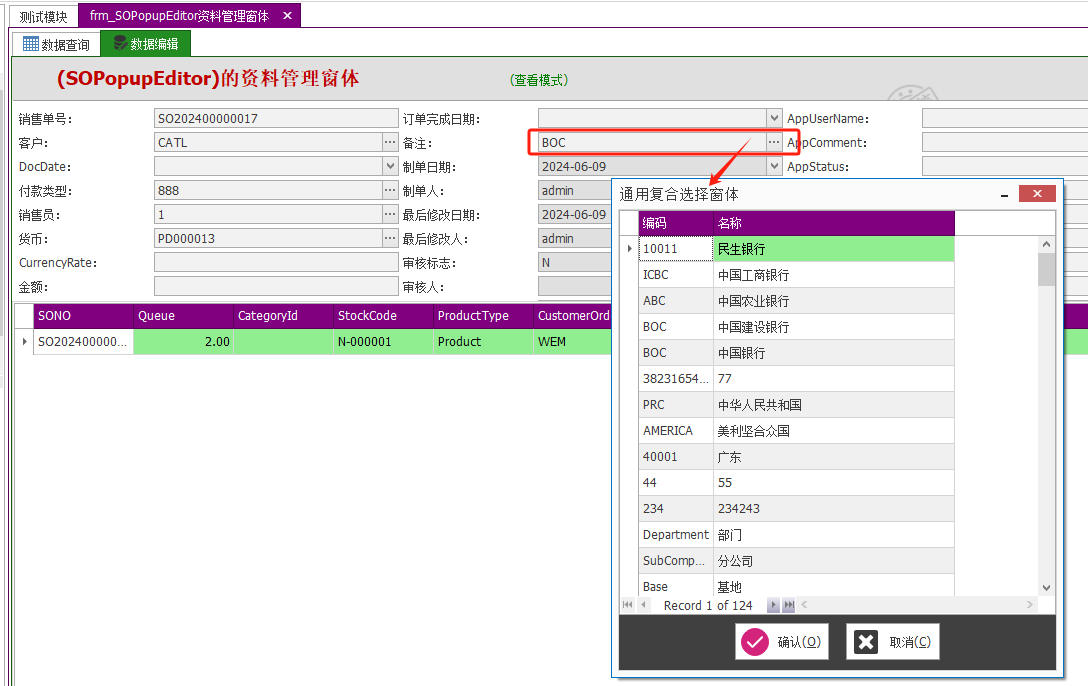Expand the 制单日期 dropdown arrow
The width and height of the screenshot is (1088, 686).
774,166
